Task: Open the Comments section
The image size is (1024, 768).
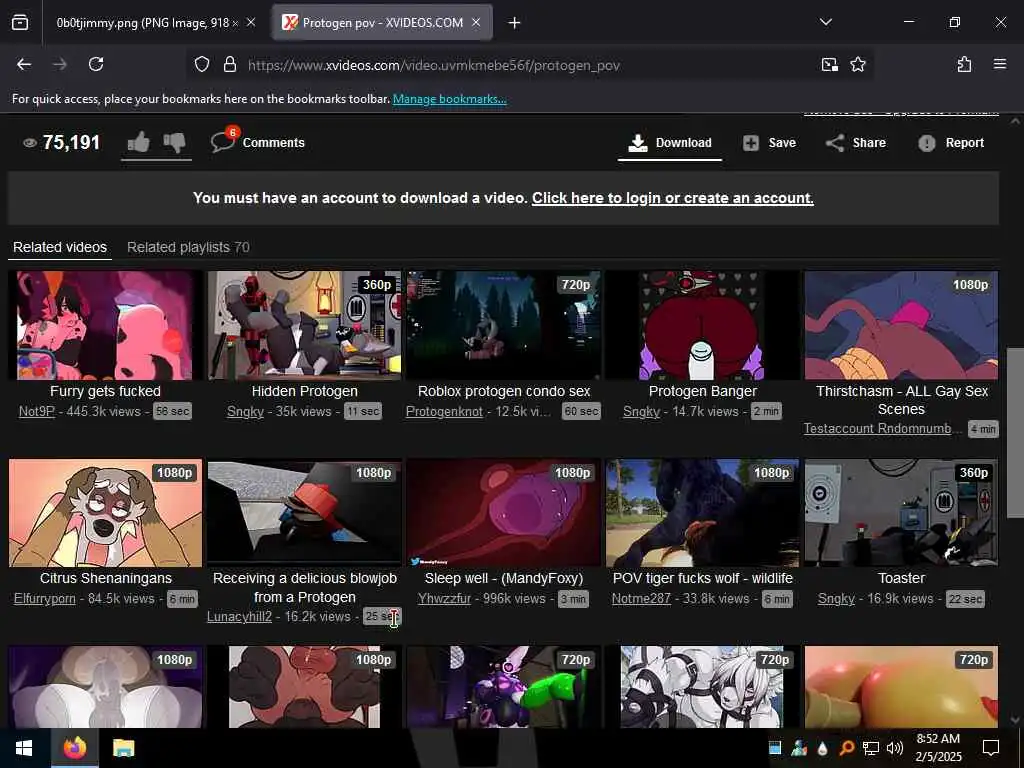Action: (x=258, y=141)
